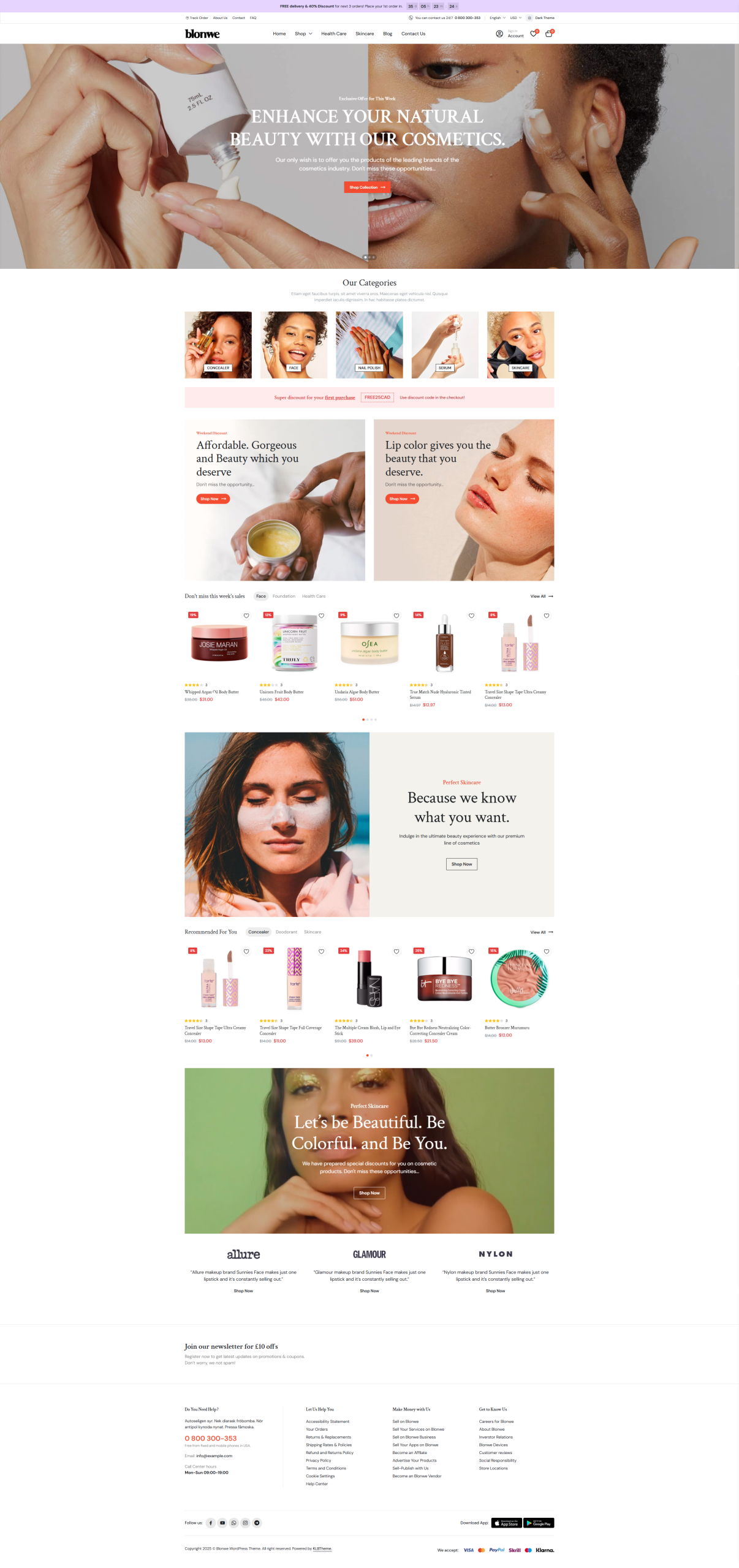Viewport: 739px width, 1568px height.
Task: Open the WhatsApp social icon
Action: pos(233,1522)
